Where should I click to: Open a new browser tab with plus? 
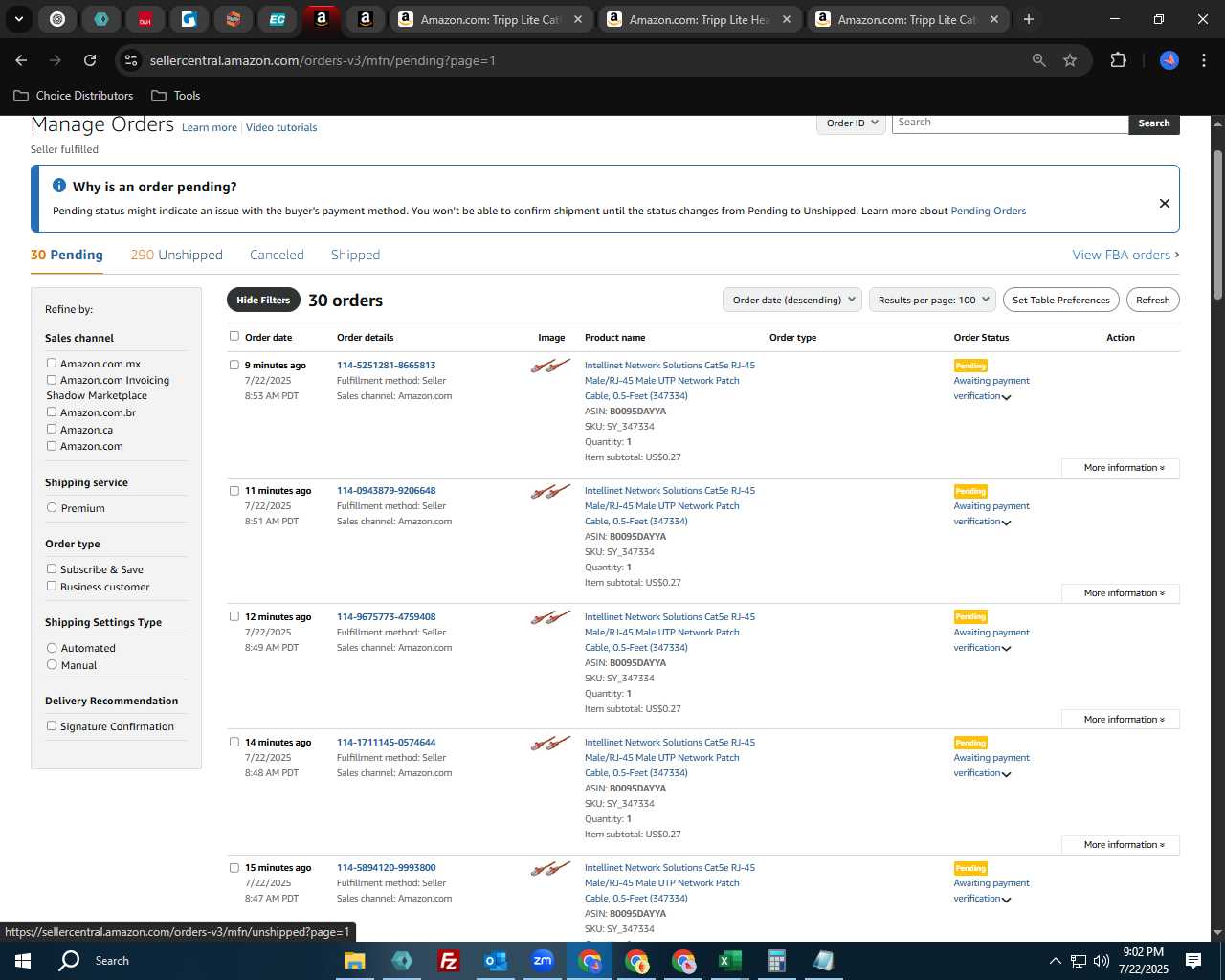(1028, 19)
